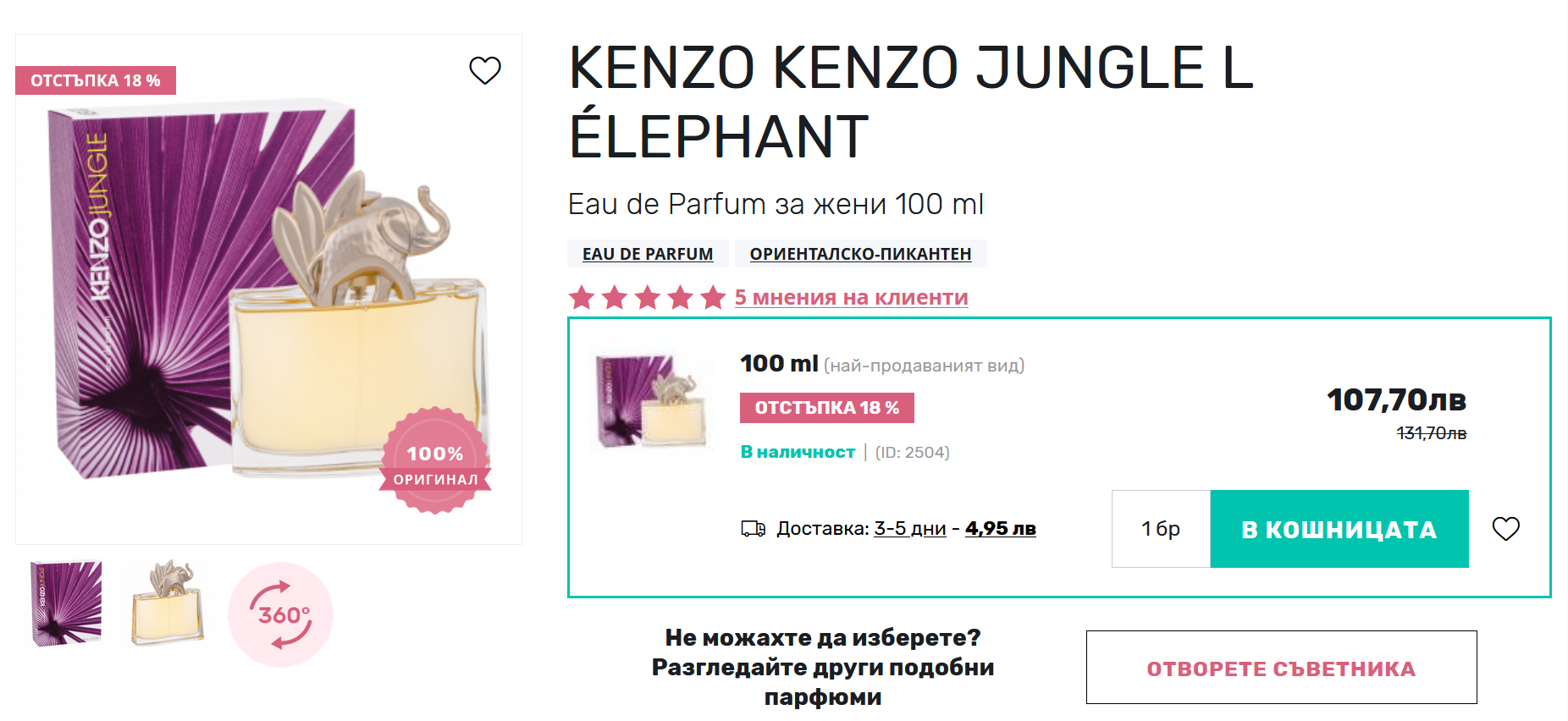Select the purple box thumbnail
This screenshot has width=1568, height=721.
coord(66,603)
